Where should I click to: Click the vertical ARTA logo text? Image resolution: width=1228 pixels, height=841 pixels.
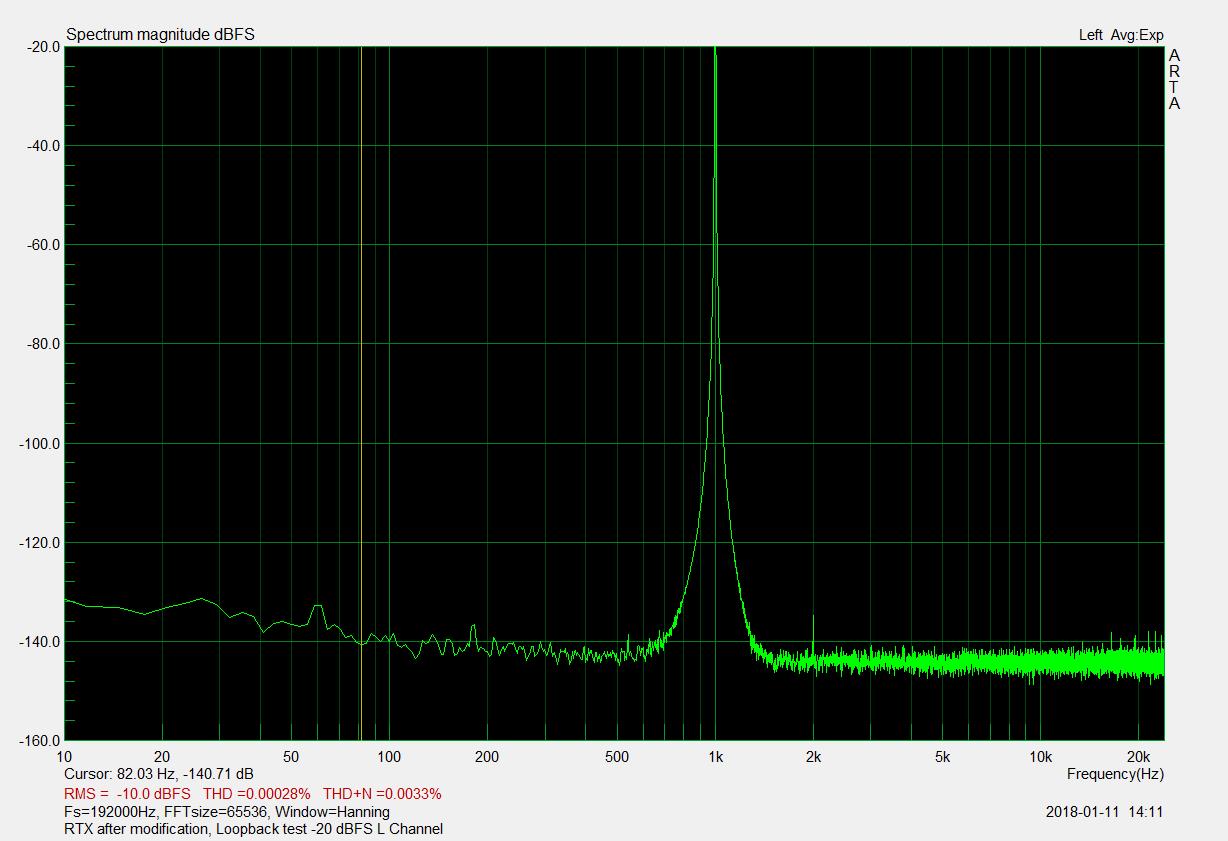(1174, 79)
